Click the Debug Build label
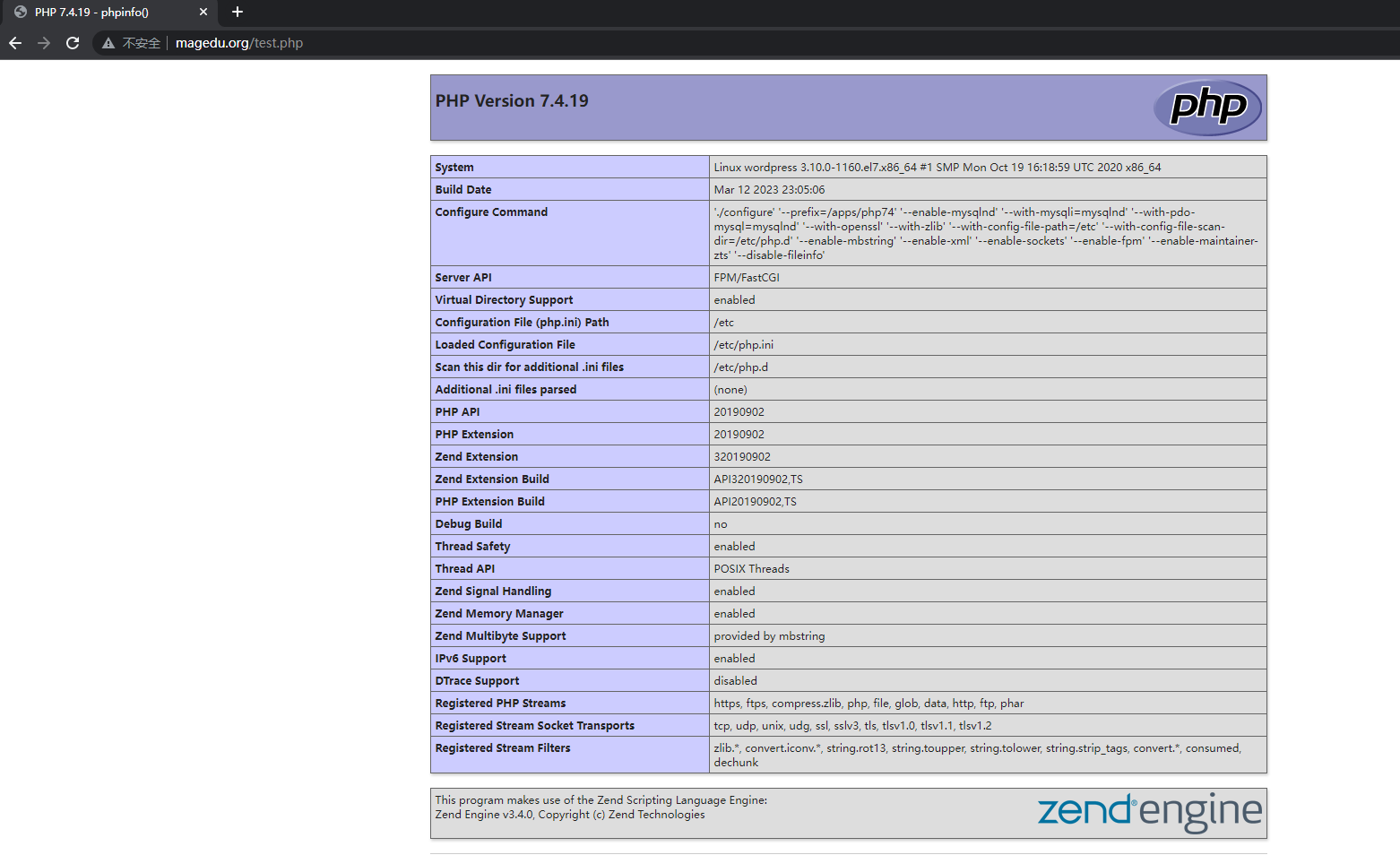The image size is (1400, 855). point(469,524)
